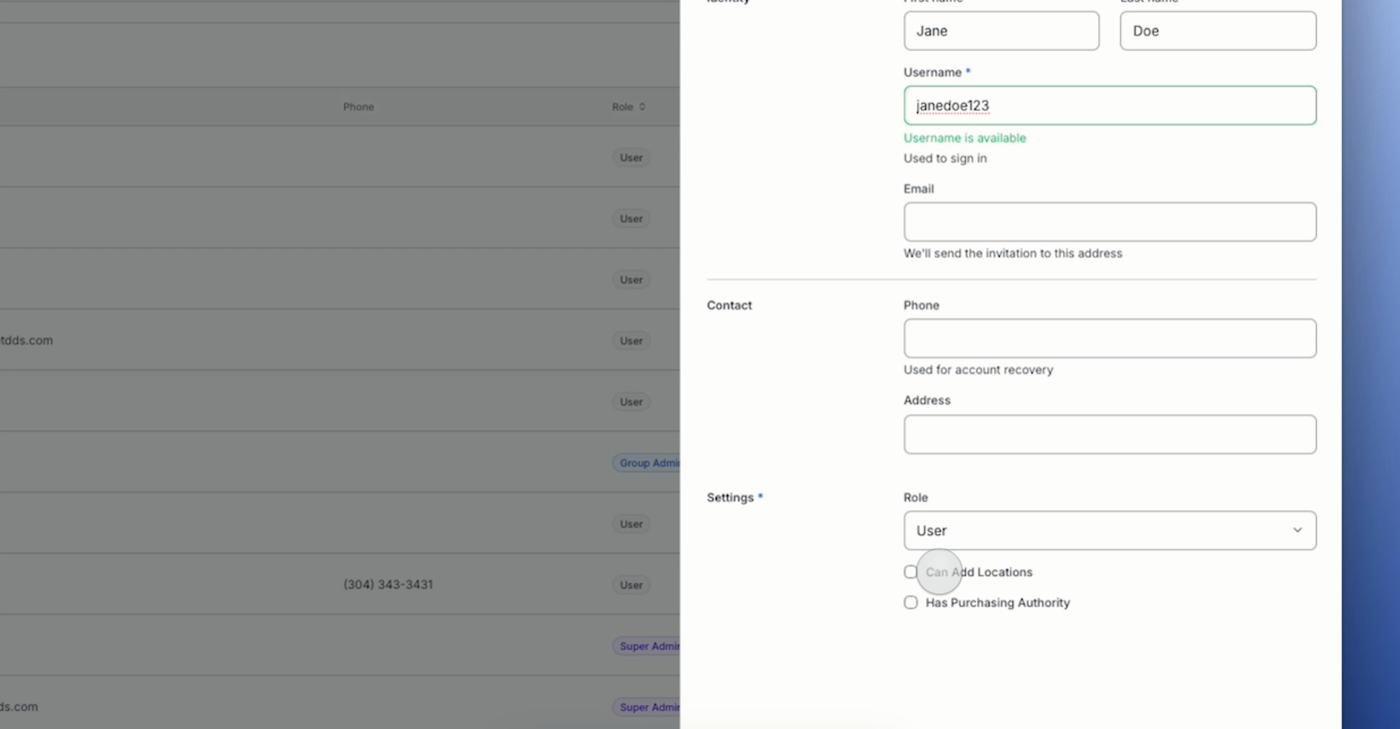Click the phone number (304) 343-3431
1400x729 pixels.
pos(388,585)
